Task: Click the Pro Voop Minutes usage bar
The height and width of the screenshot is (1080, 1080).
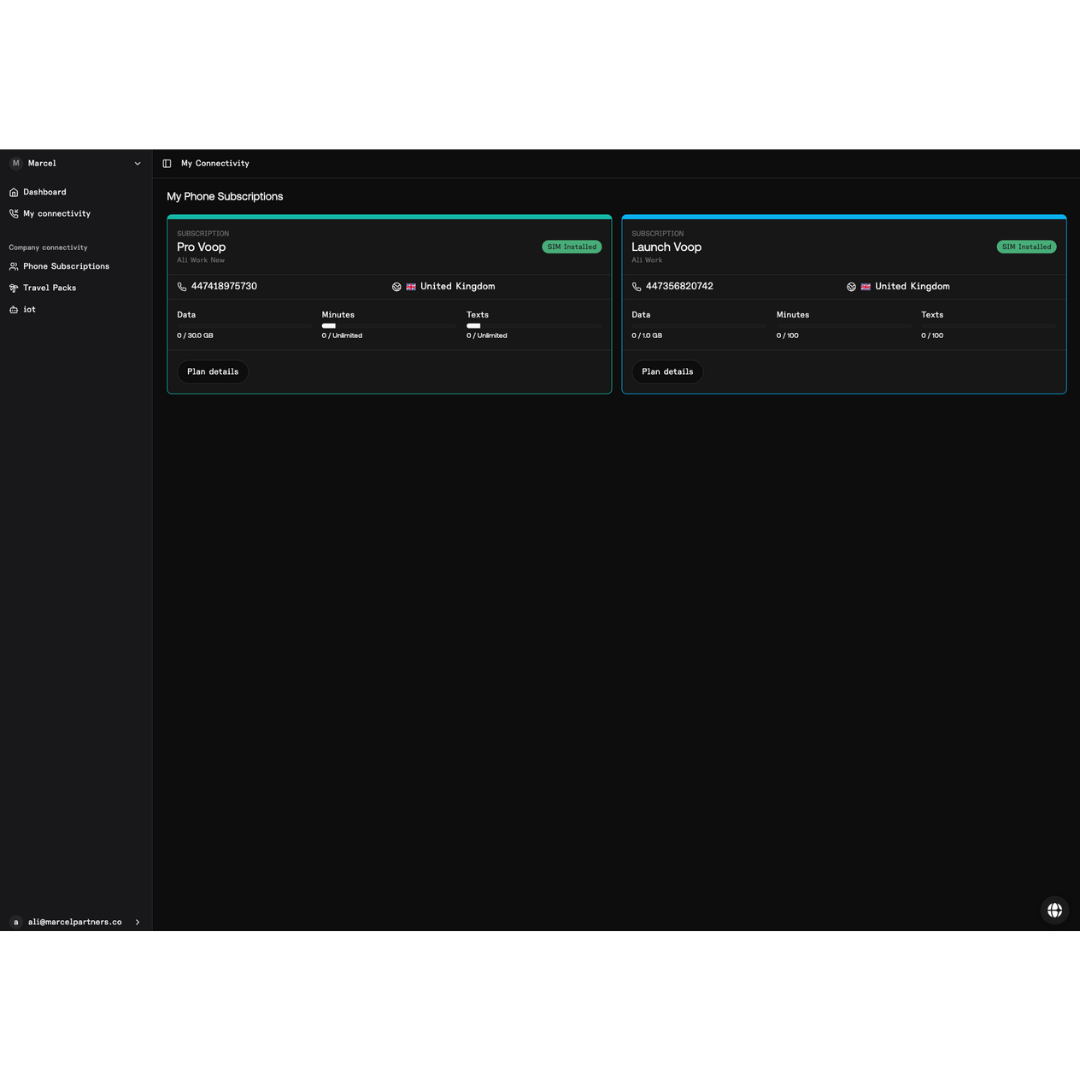Action: 388,326
